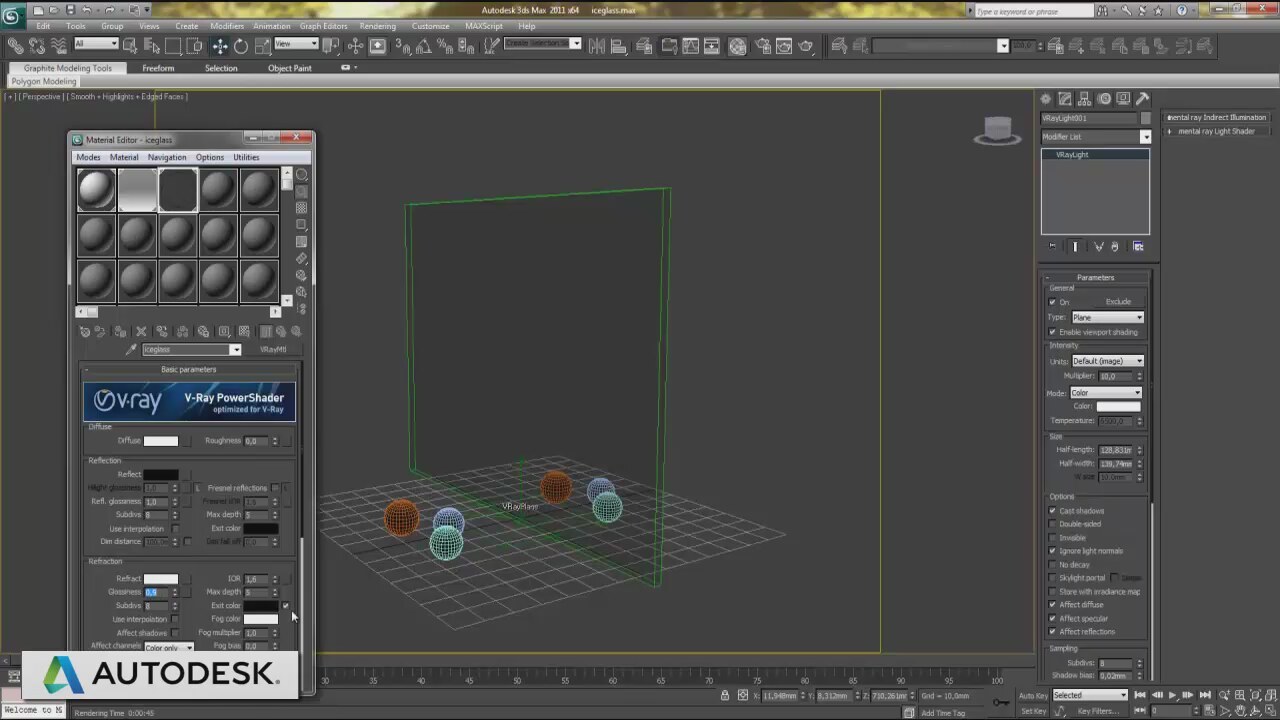Toggle Enable viewport shading checkbox

1052,332
